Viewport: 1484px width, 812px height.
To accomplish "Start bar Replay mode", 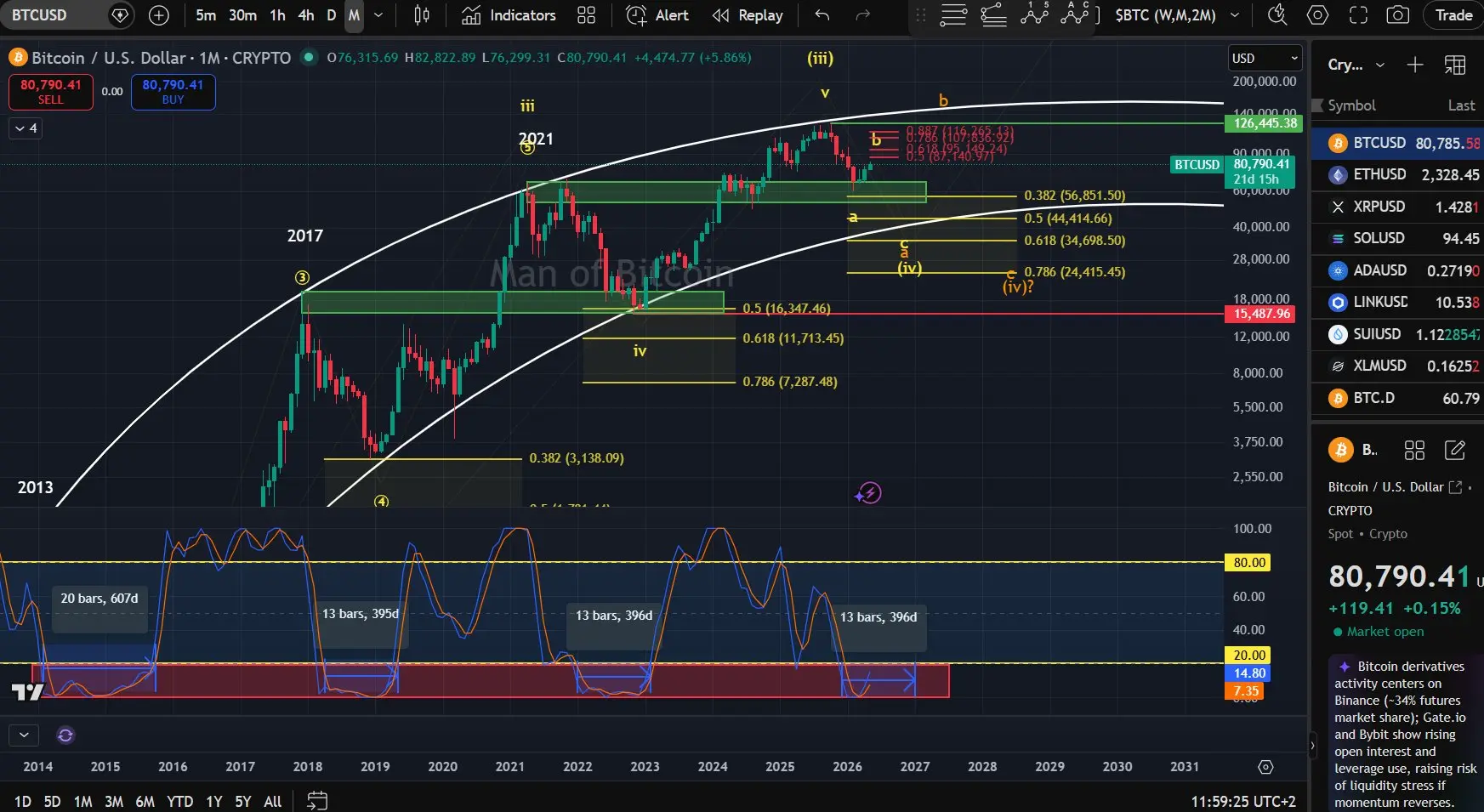I will [x=748, y=15].
